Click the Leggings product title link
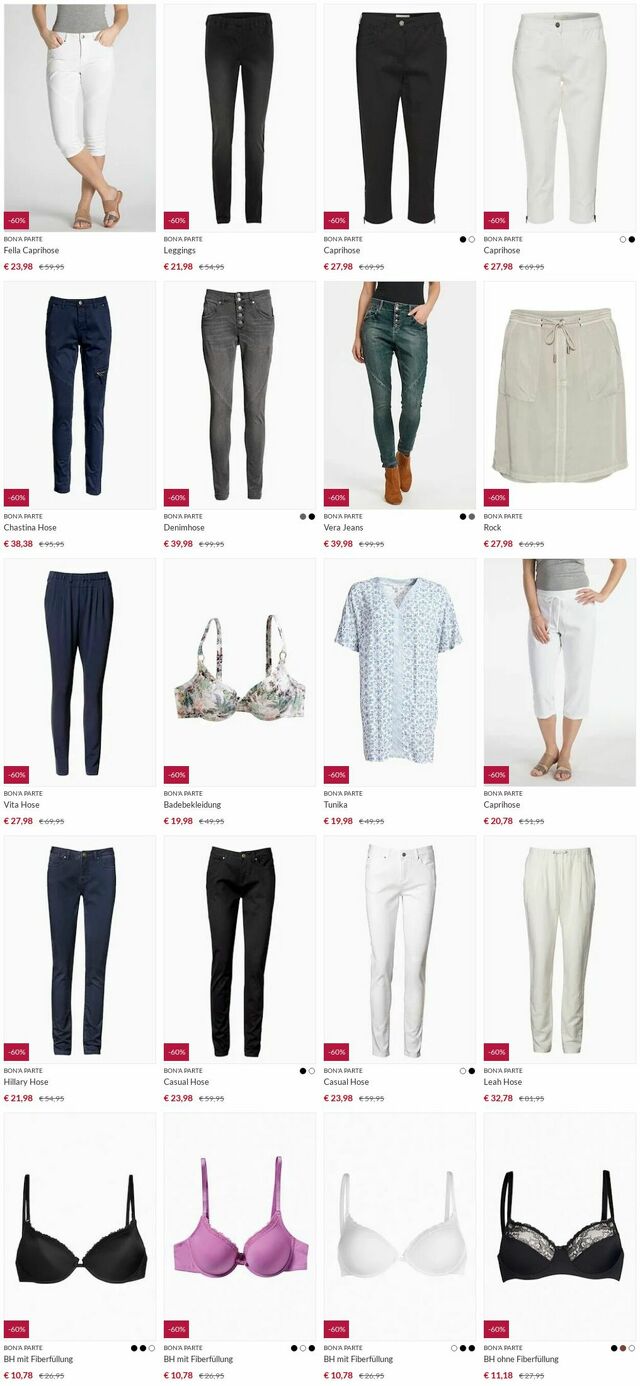The width and height of the screenshot is (640, 1386). (x=180, y=251)
